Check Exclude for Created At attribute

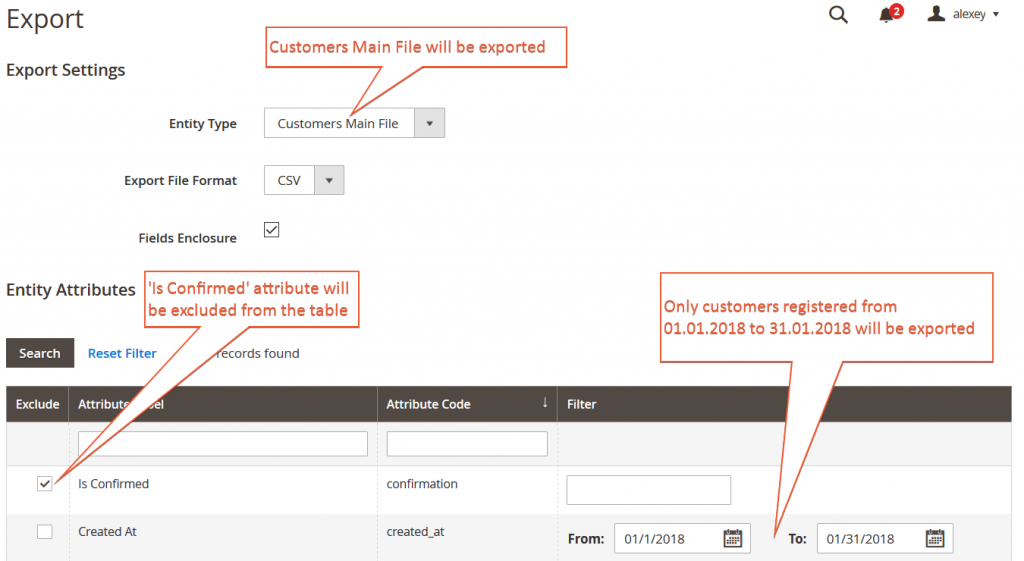click(x=45, y=532)
